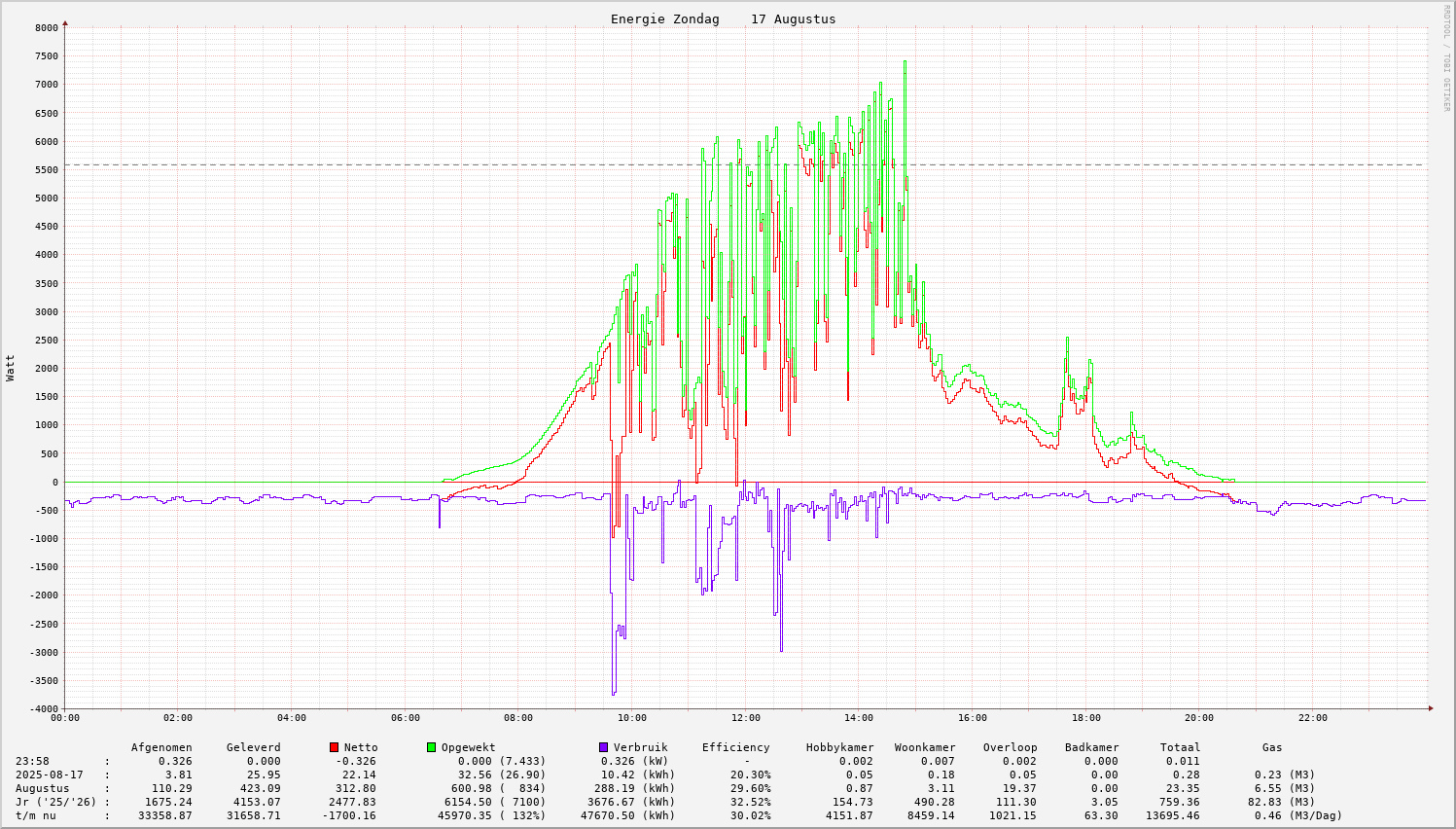Click the arrowhead at right end of X-axis
The height and width of the screenshot is (829, 1456).
tap(1431, 708)
